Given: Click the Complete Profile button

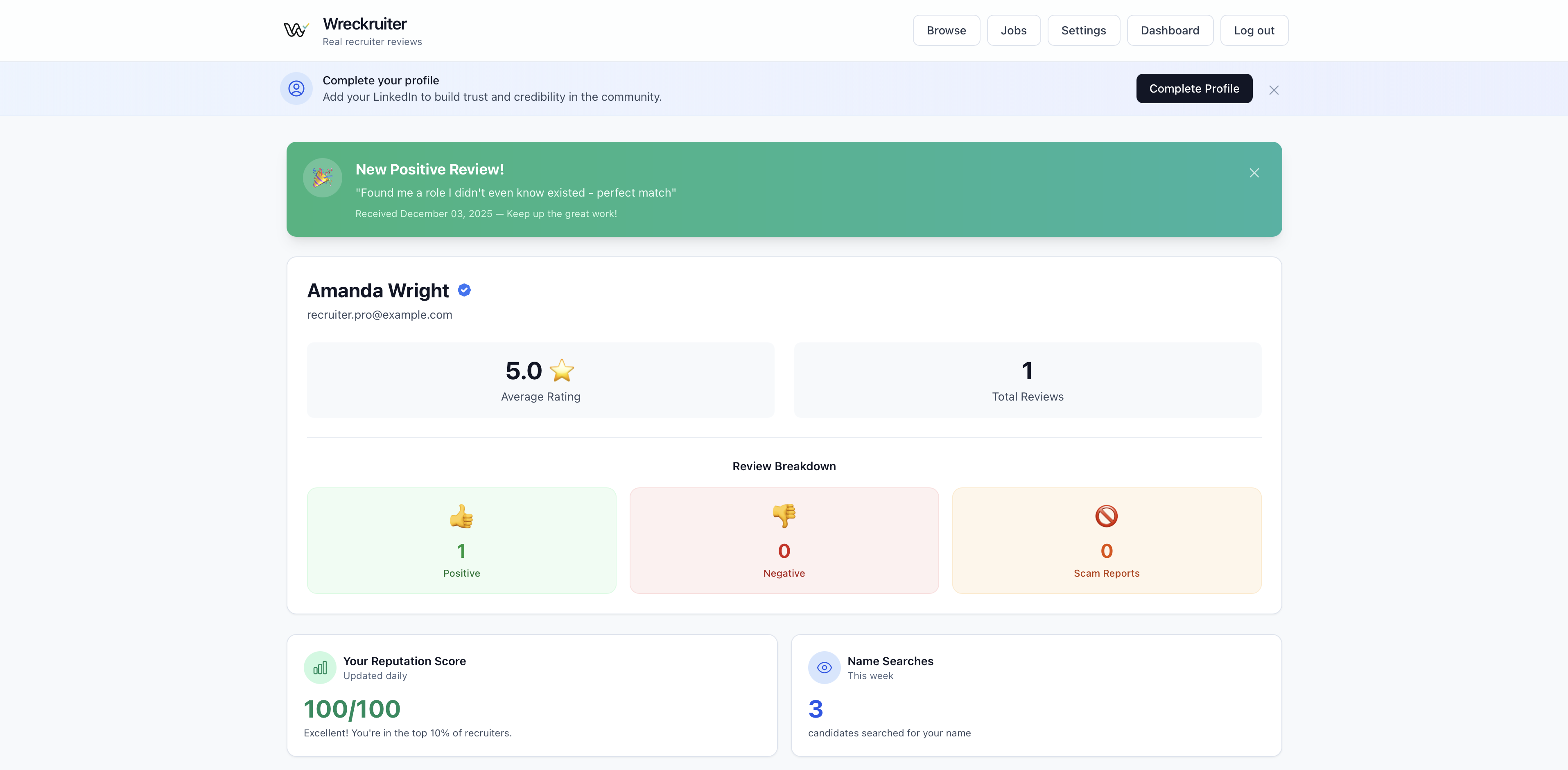Looking at the screenshot, I should pos(1194,89).
